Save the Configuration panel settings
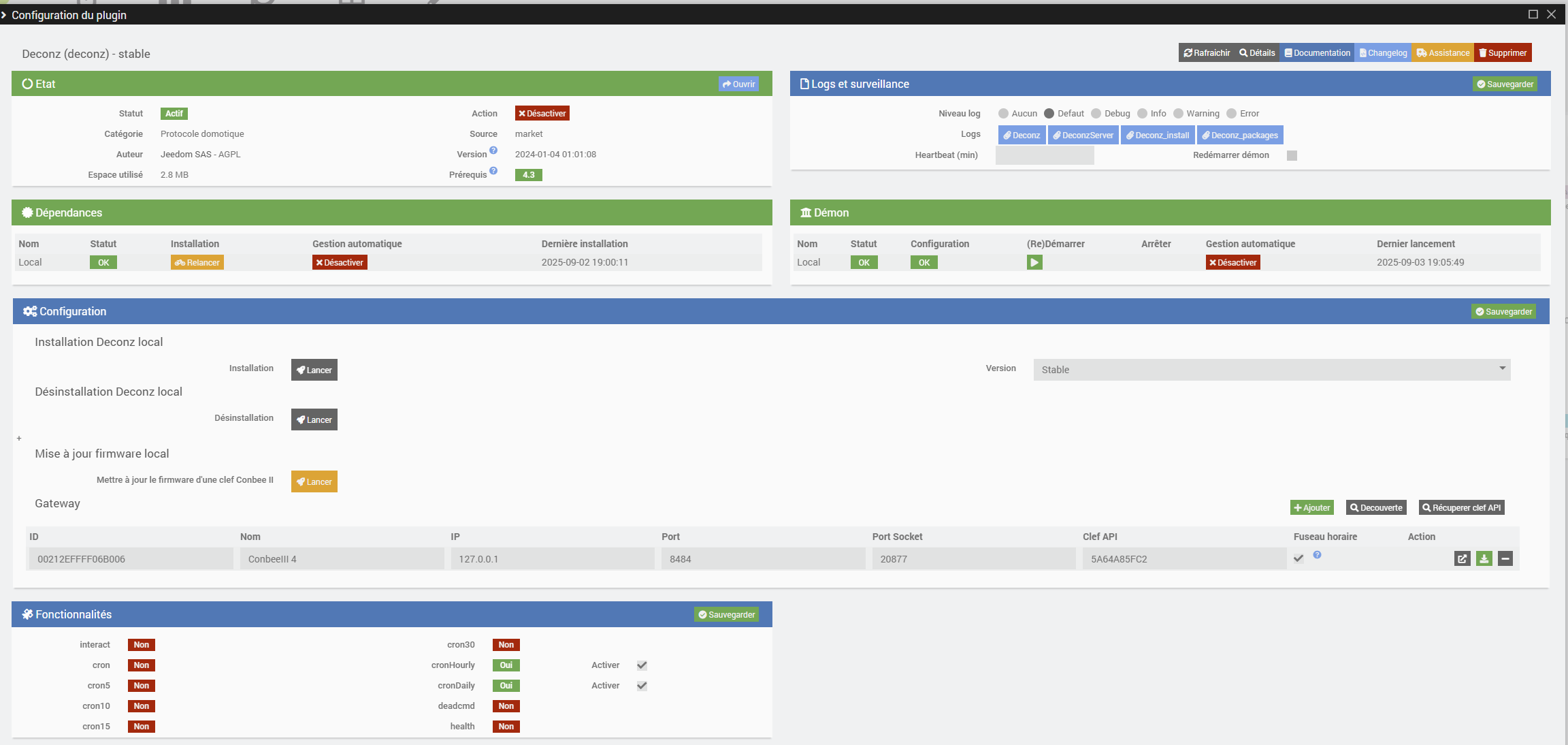The height and width of the screenshot is (745, 1568). click(1503, 312)
